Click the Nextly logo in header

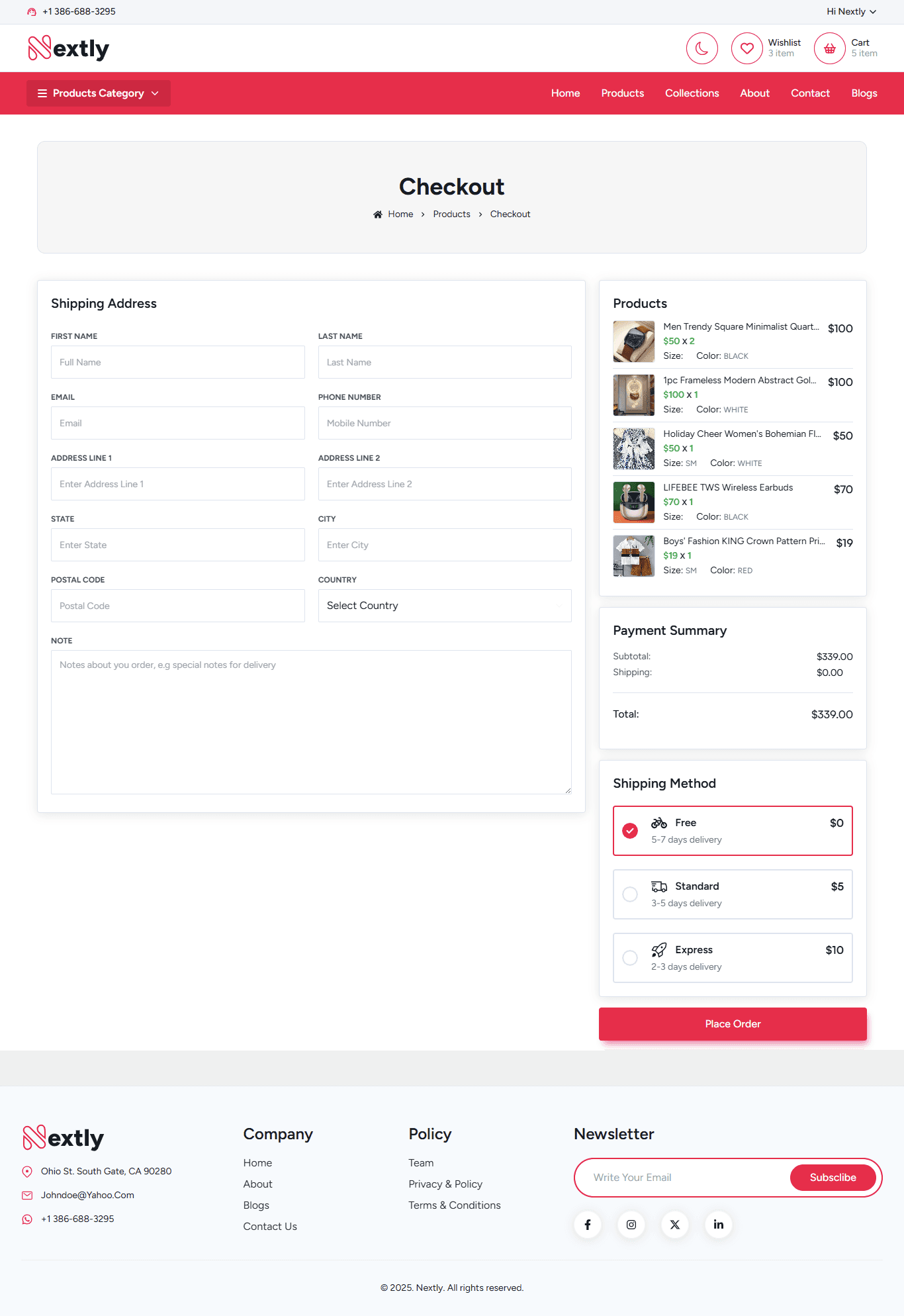point(69,48)
